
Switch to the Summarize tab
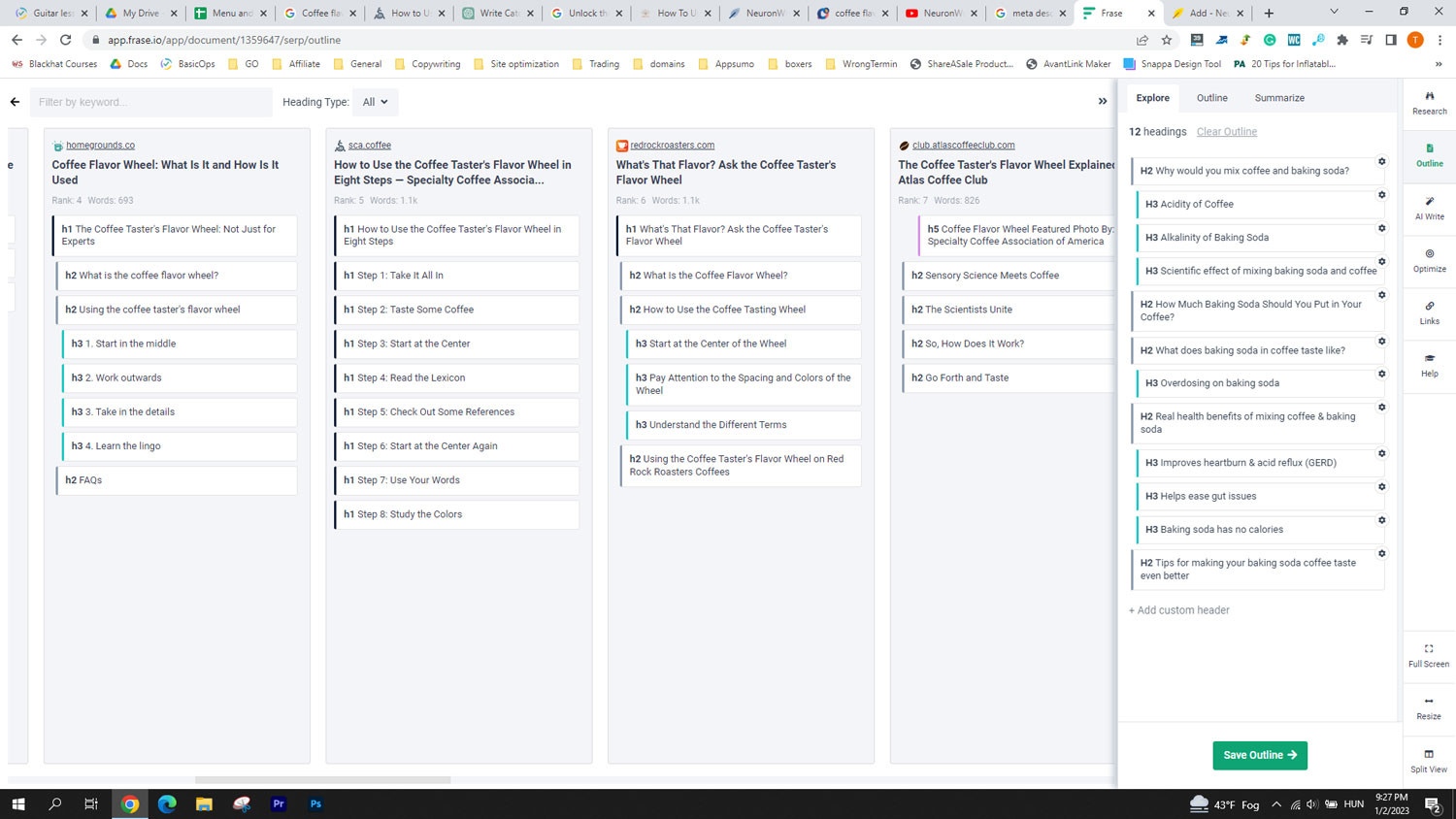pos(1279,98)
